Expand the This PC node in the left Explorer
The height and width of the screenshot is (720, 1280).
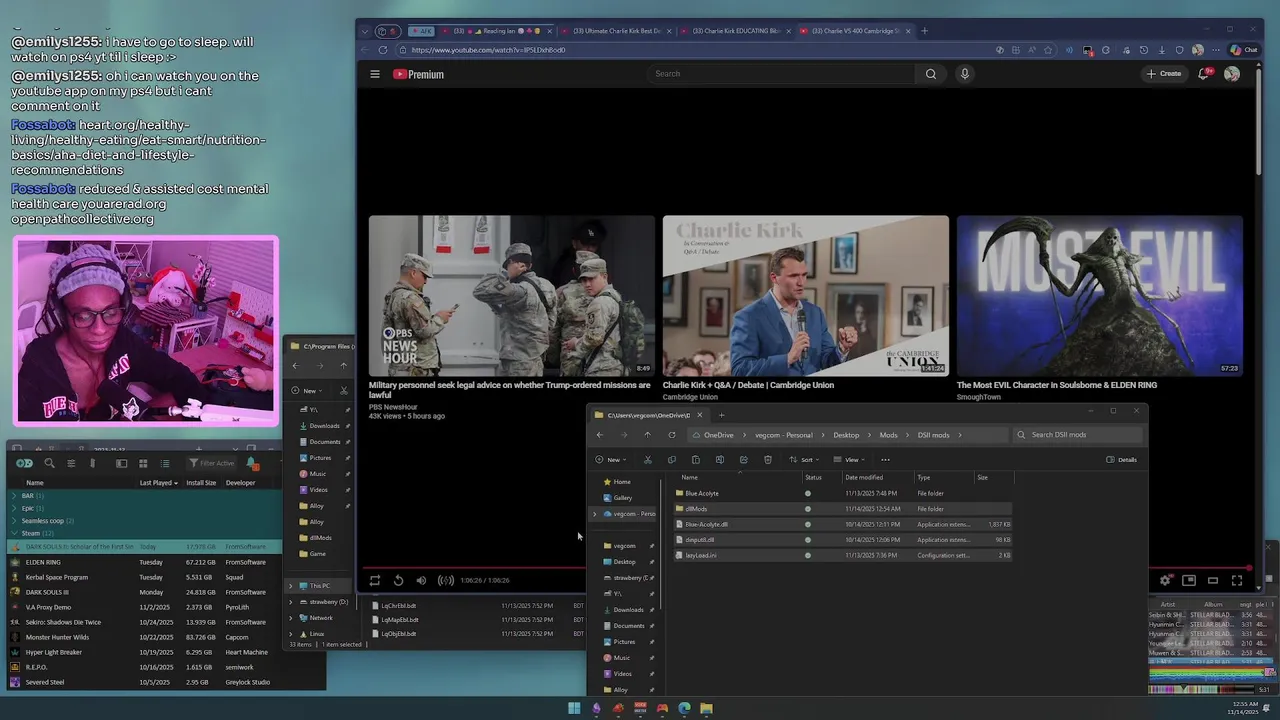click(291, 586)
